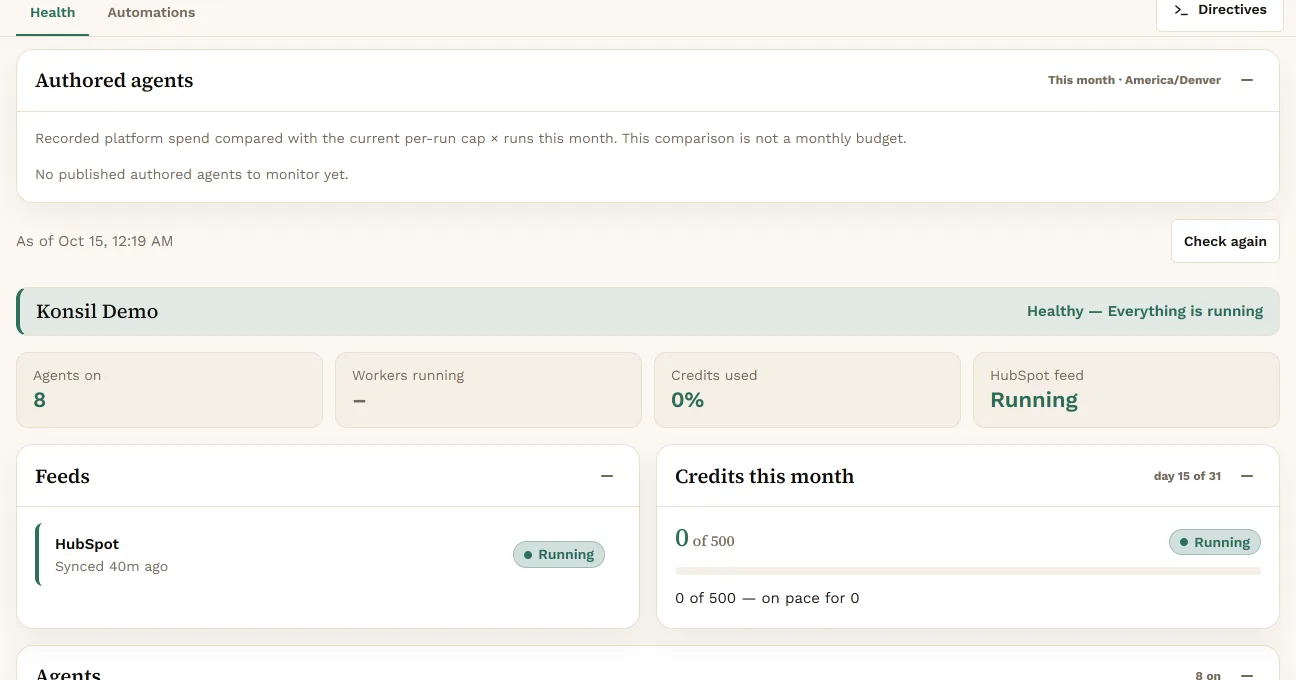Click the Feeds heading
Image resolution: width=1296 pixels, height=680 pixels.
click(x=62, y=476)
